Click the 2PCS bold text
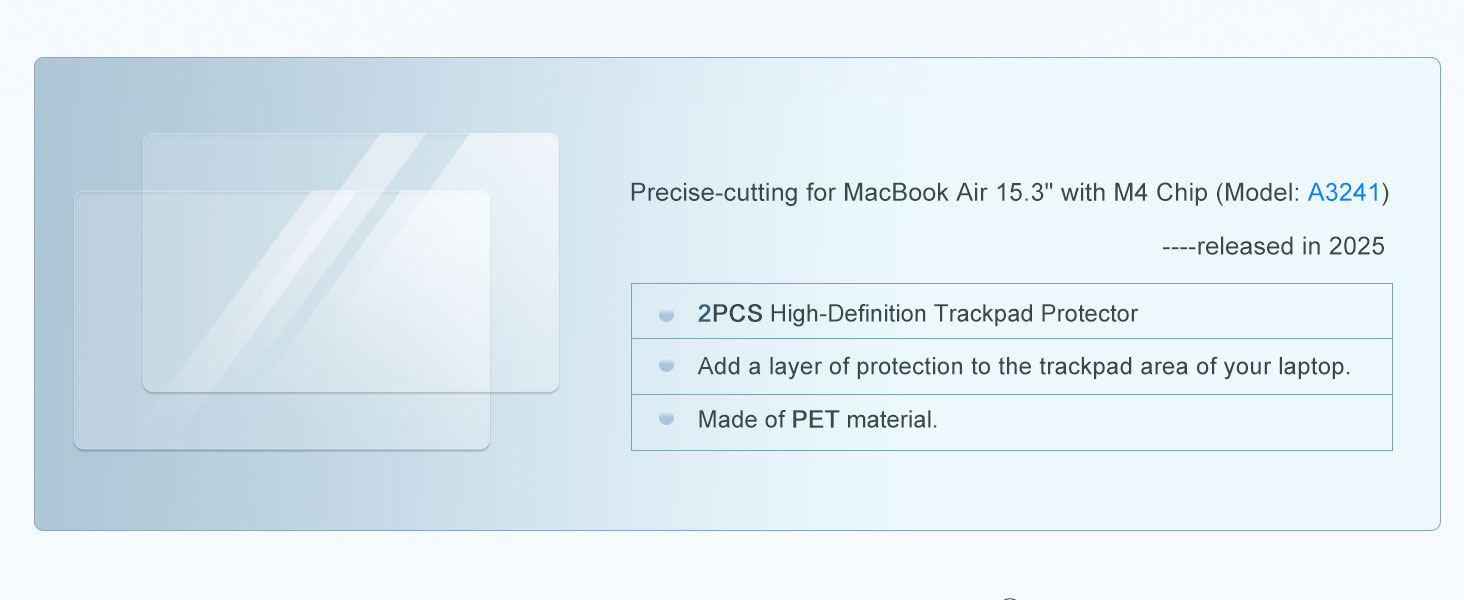The width and height of the screenshot is (1464, 600). 730,314
